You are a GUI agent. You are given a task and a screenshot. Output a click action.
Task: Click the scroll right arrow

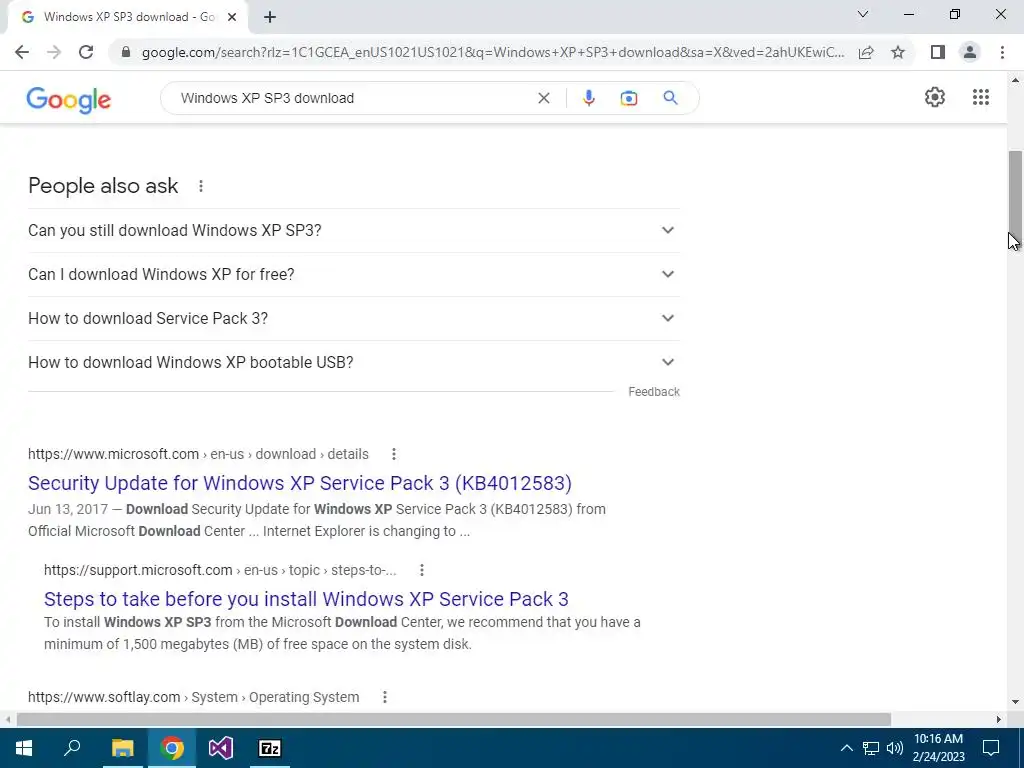[x=999, y=719]
